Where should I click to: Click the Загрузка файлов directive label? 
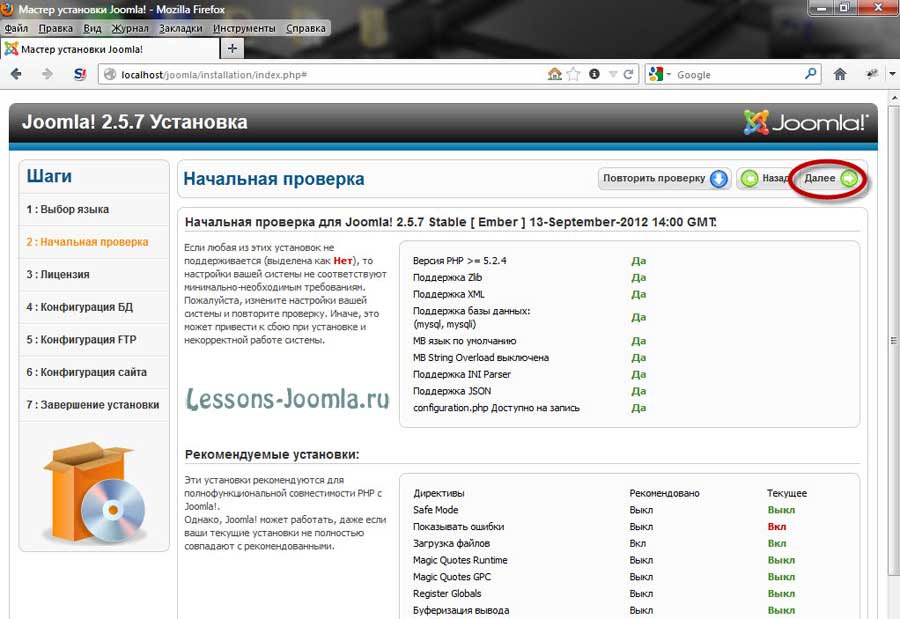(x=452, y=543)
